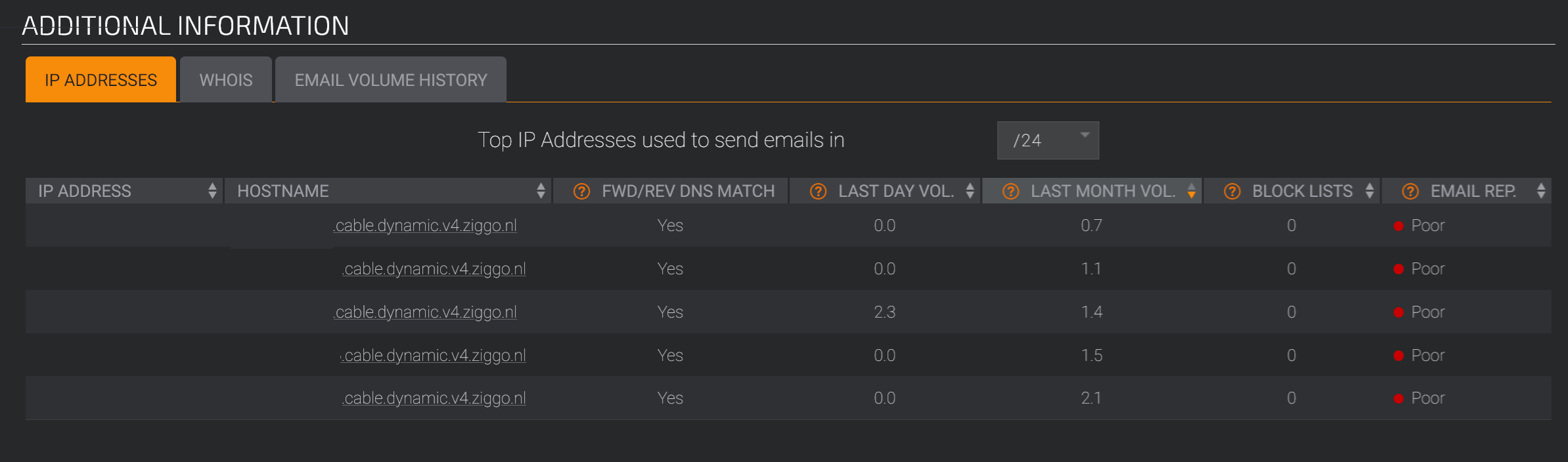Image resolution: width=1568 pixels, height=462 pixels.
Task: Open help icon for FWD/REV DNS Match
Action: pyautogui.click(x=581, y=191)
